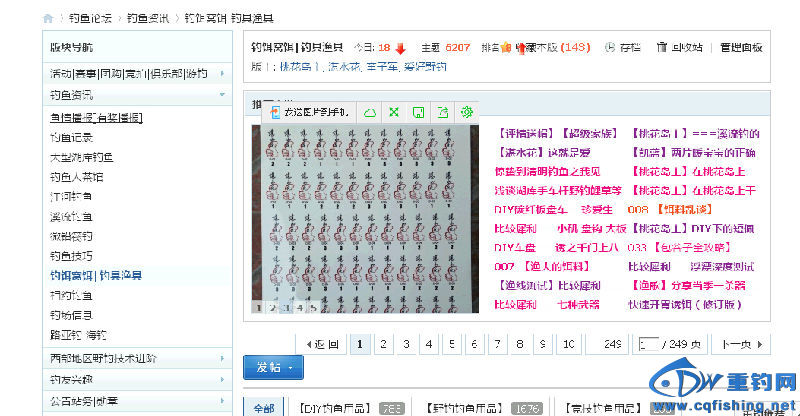This screenshot has width=800, height=416.
Task: Open the 钓鱼人茶馆 sidebar board
Action: pyautogui.click(x=77, y=177)
